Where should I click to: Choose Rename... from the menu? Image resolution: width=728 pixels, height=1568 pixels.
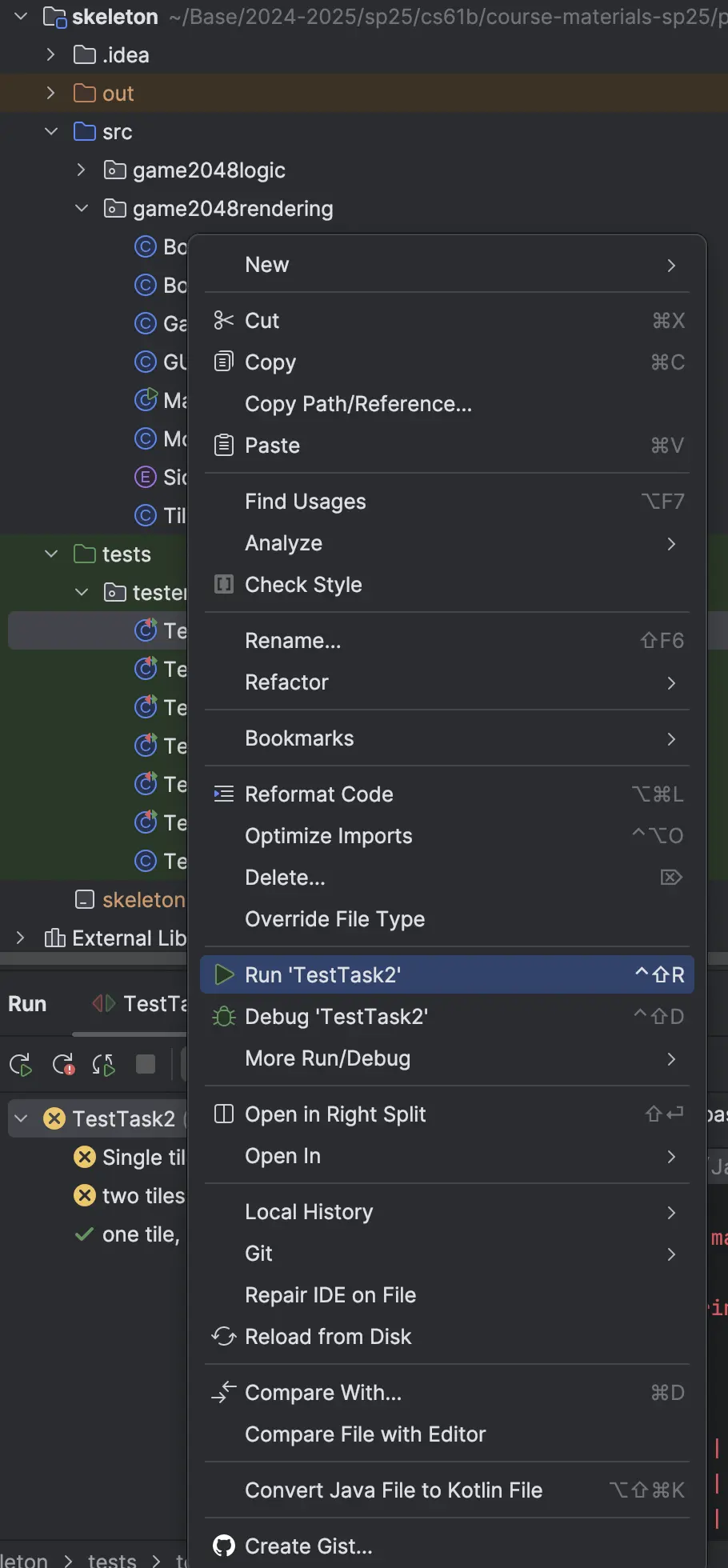click(x=447, y=640)
